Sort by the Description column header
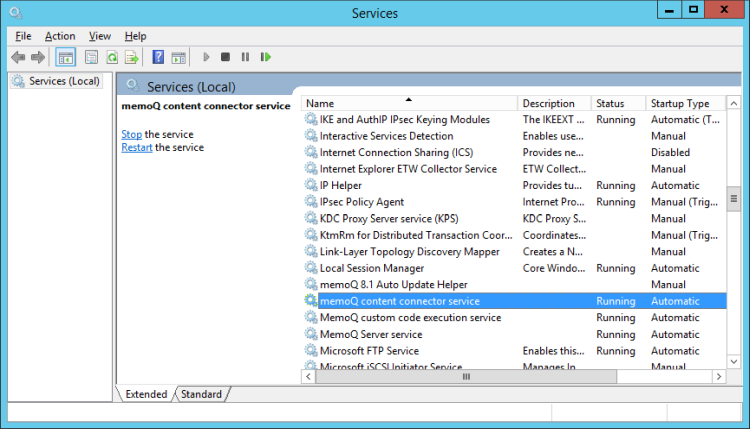This screenshot has width=750, height=429. (x=554, y=103)
